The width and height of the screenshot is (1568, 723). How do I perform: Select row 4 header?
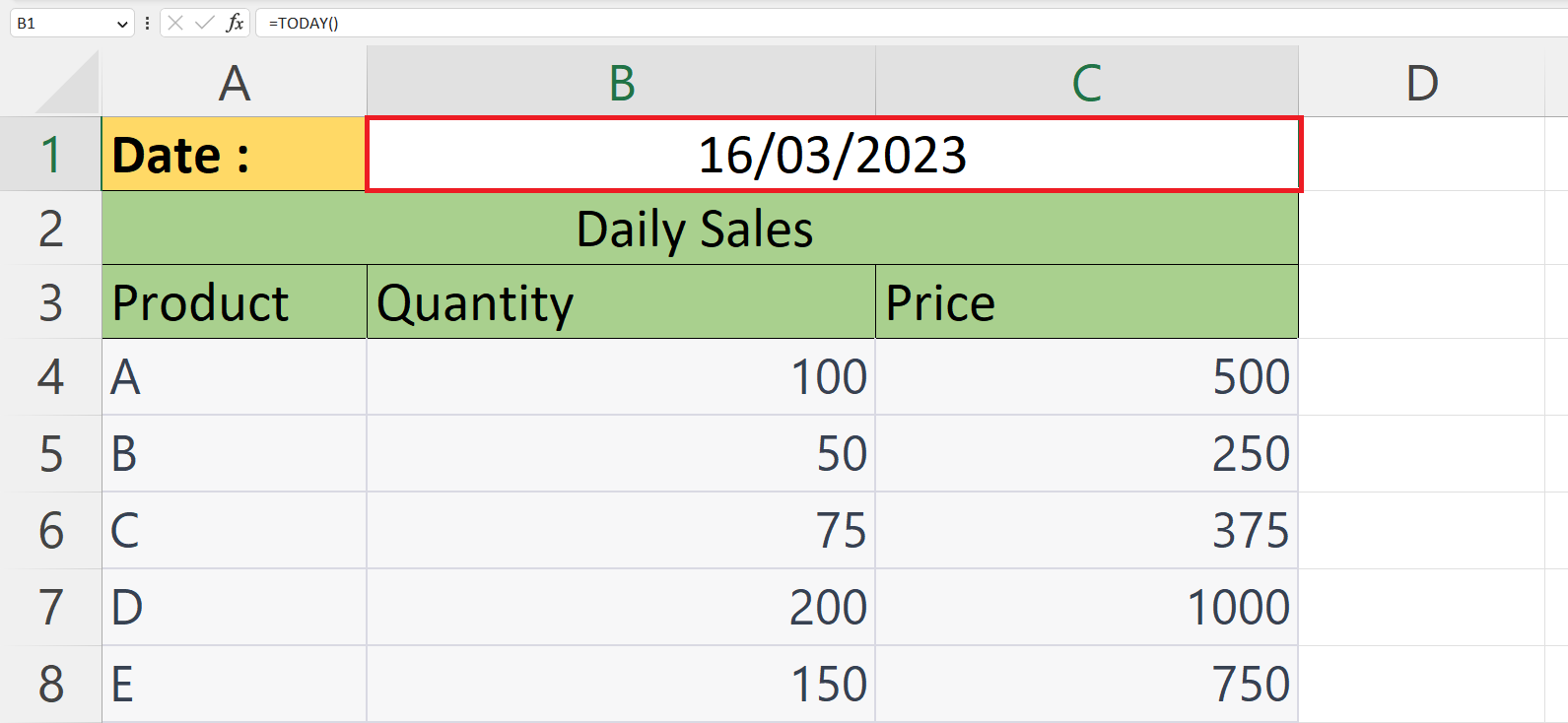[50, 377]
